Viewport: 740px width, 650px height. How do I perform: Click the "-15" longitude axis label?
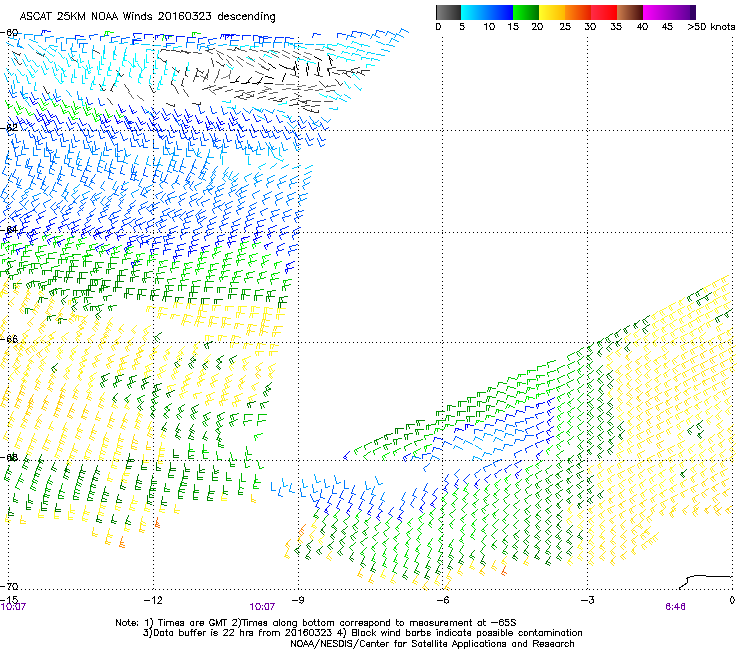click(9, 599)
